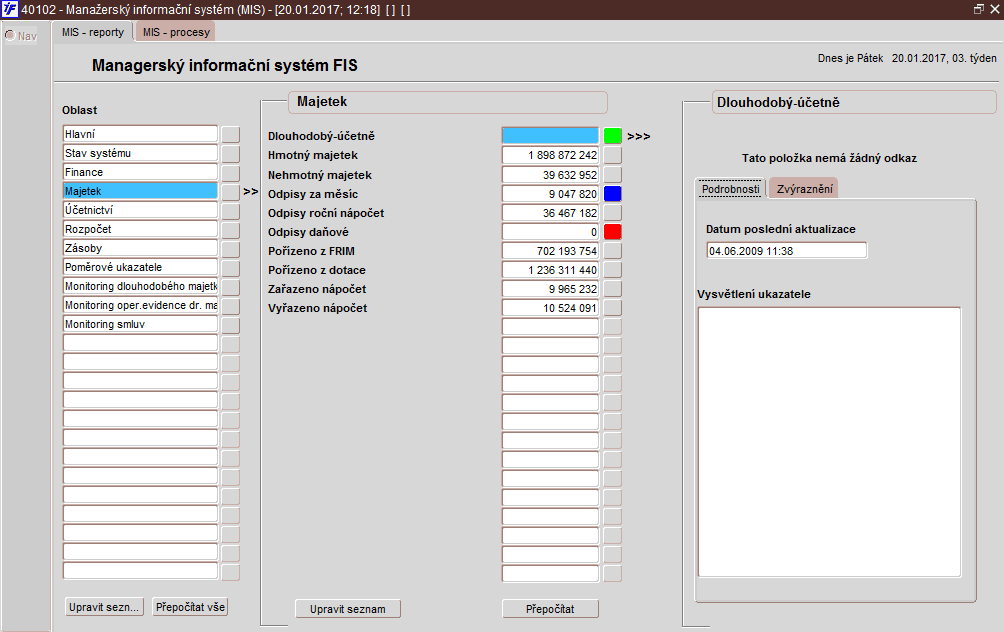Switch to the MIS - procesy tab

tap(175, 32)
